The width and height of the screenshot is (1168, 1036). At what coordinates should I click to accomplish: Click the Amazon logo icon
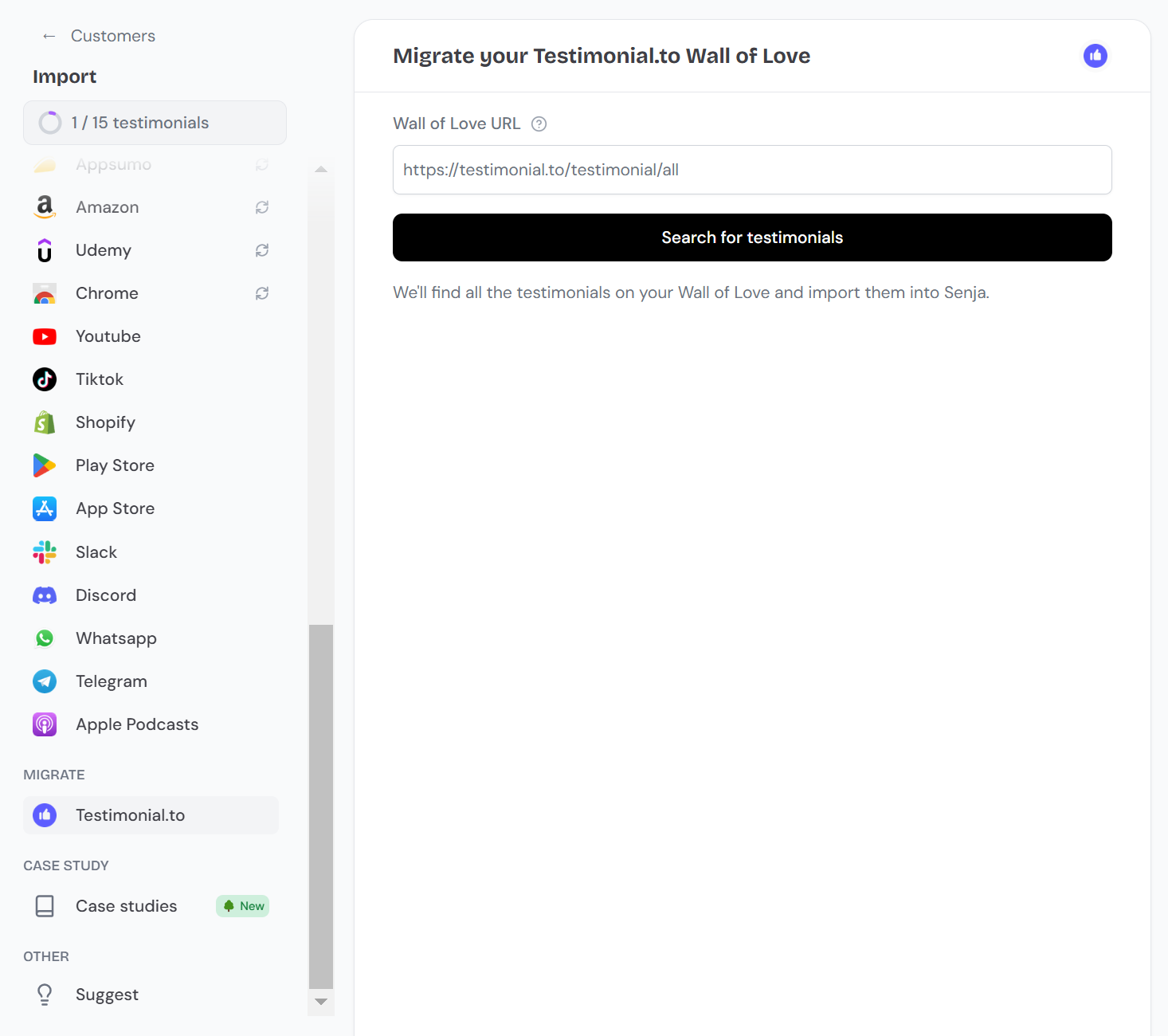point(45,207)
